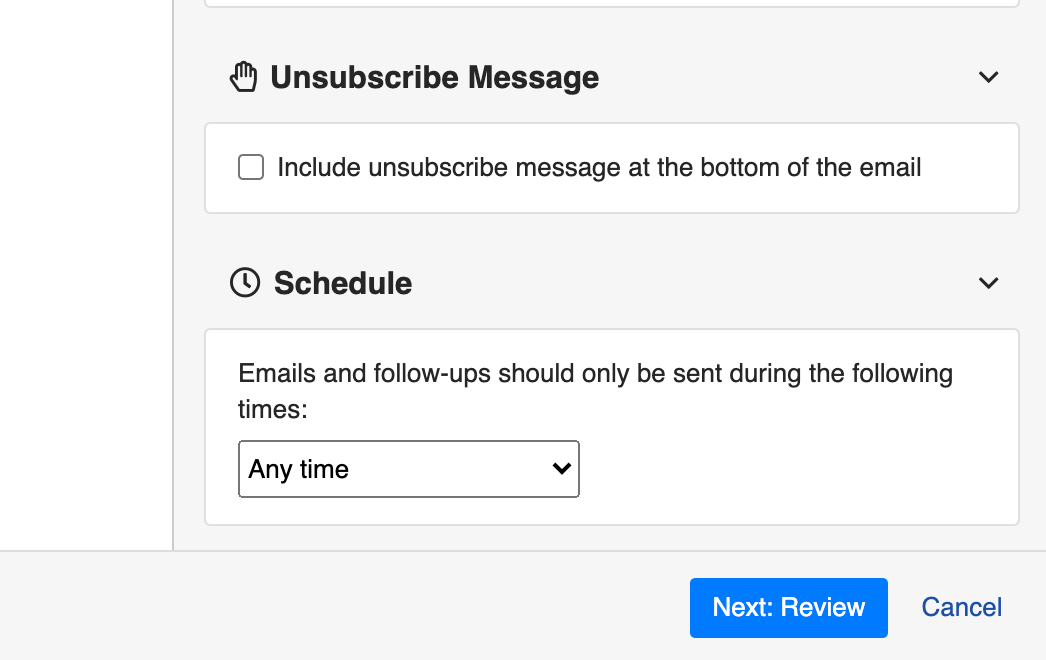Click the vertical divider beside the left sidebar
This screenshot has width=1046, height=660.
173,275
